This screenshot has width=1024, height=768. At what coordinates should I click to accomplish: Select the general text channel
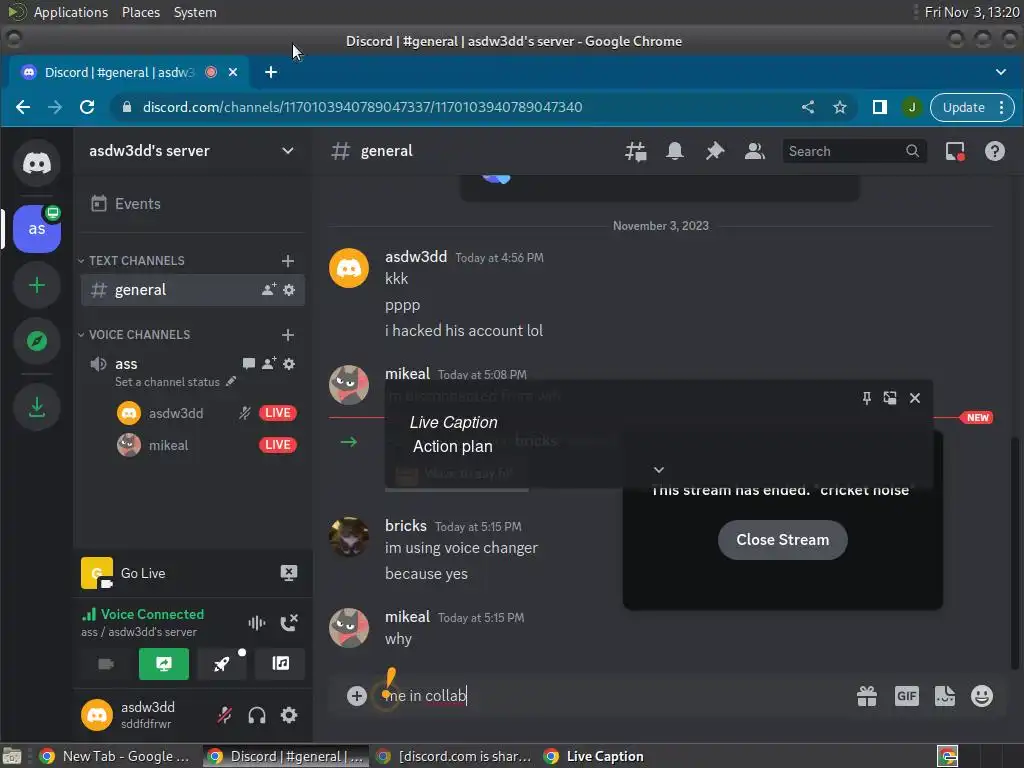[193, 289]
